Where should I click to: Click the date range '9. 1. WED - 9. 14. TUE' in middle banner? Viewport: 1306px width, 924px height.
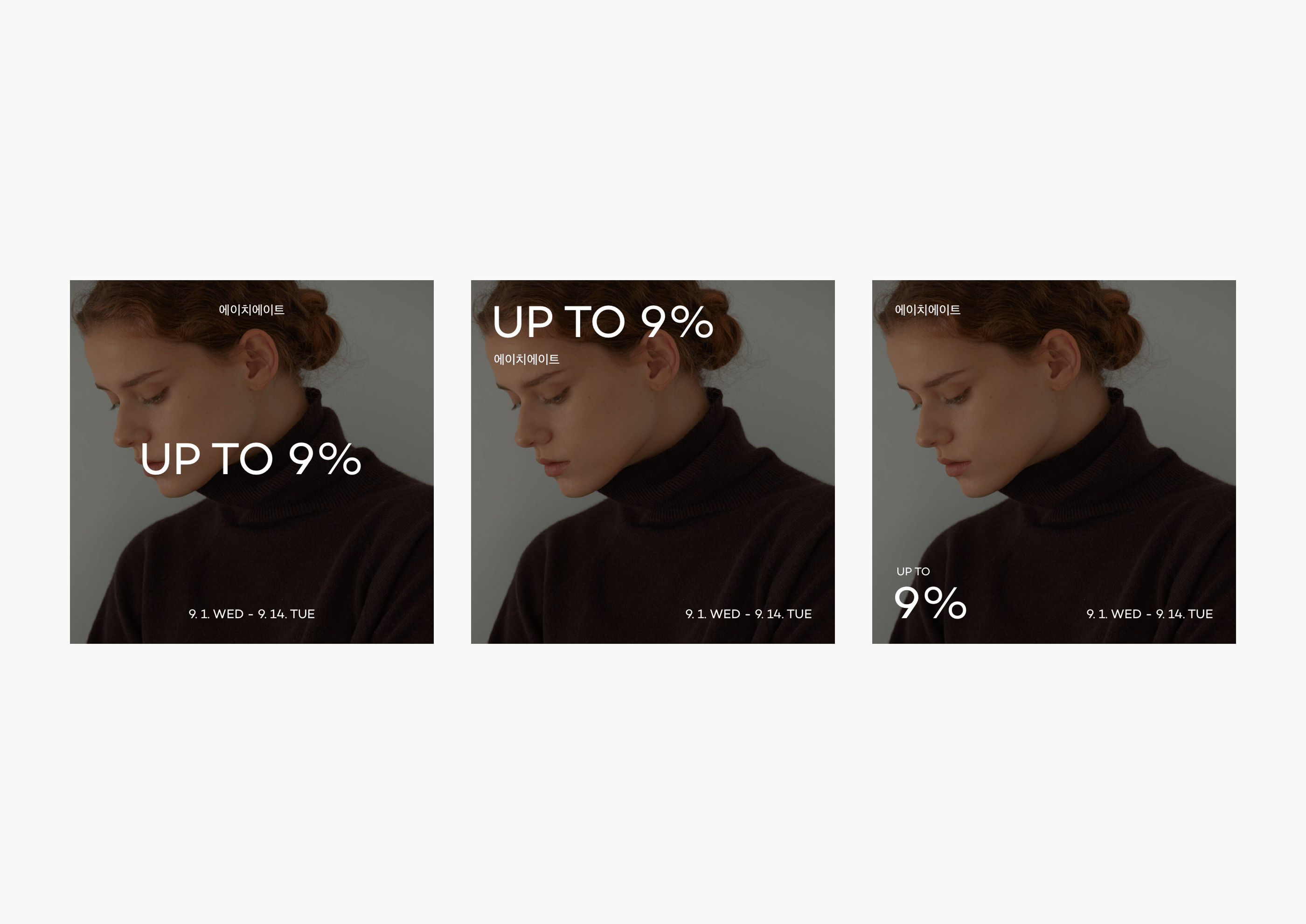tap(749, 614)
